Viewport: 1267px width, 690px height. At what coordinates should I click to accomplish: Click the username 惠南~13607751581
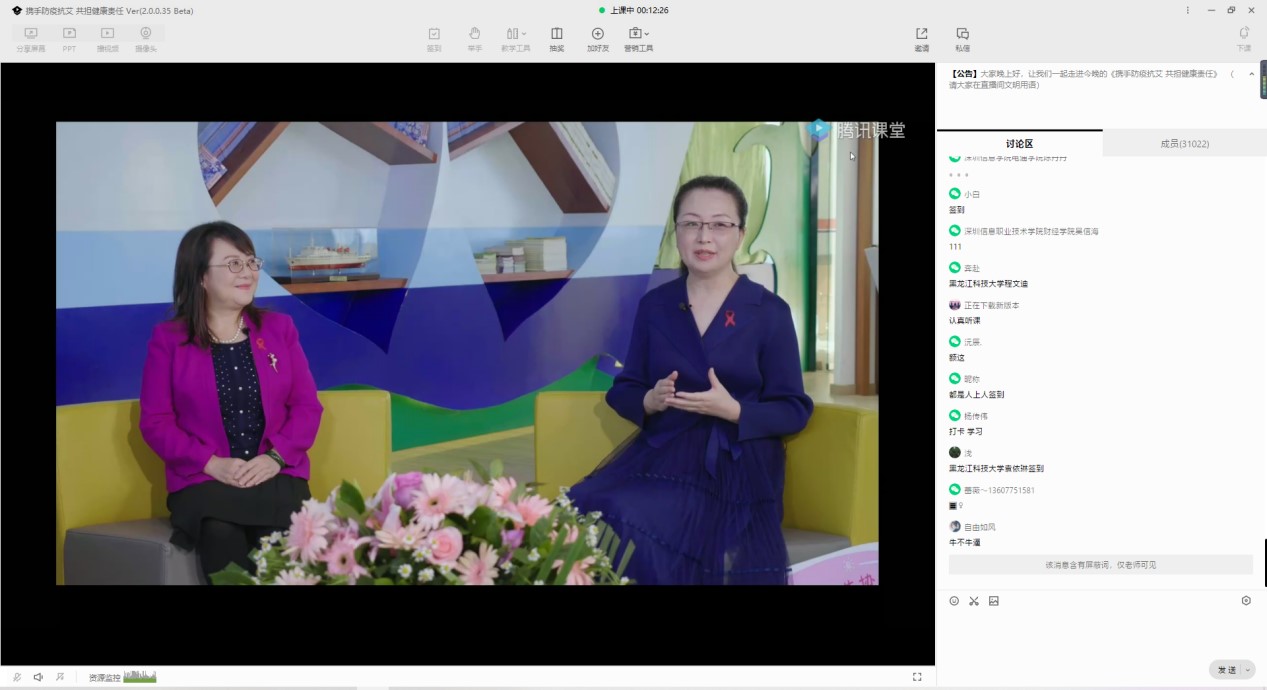[x=999, y=490]
